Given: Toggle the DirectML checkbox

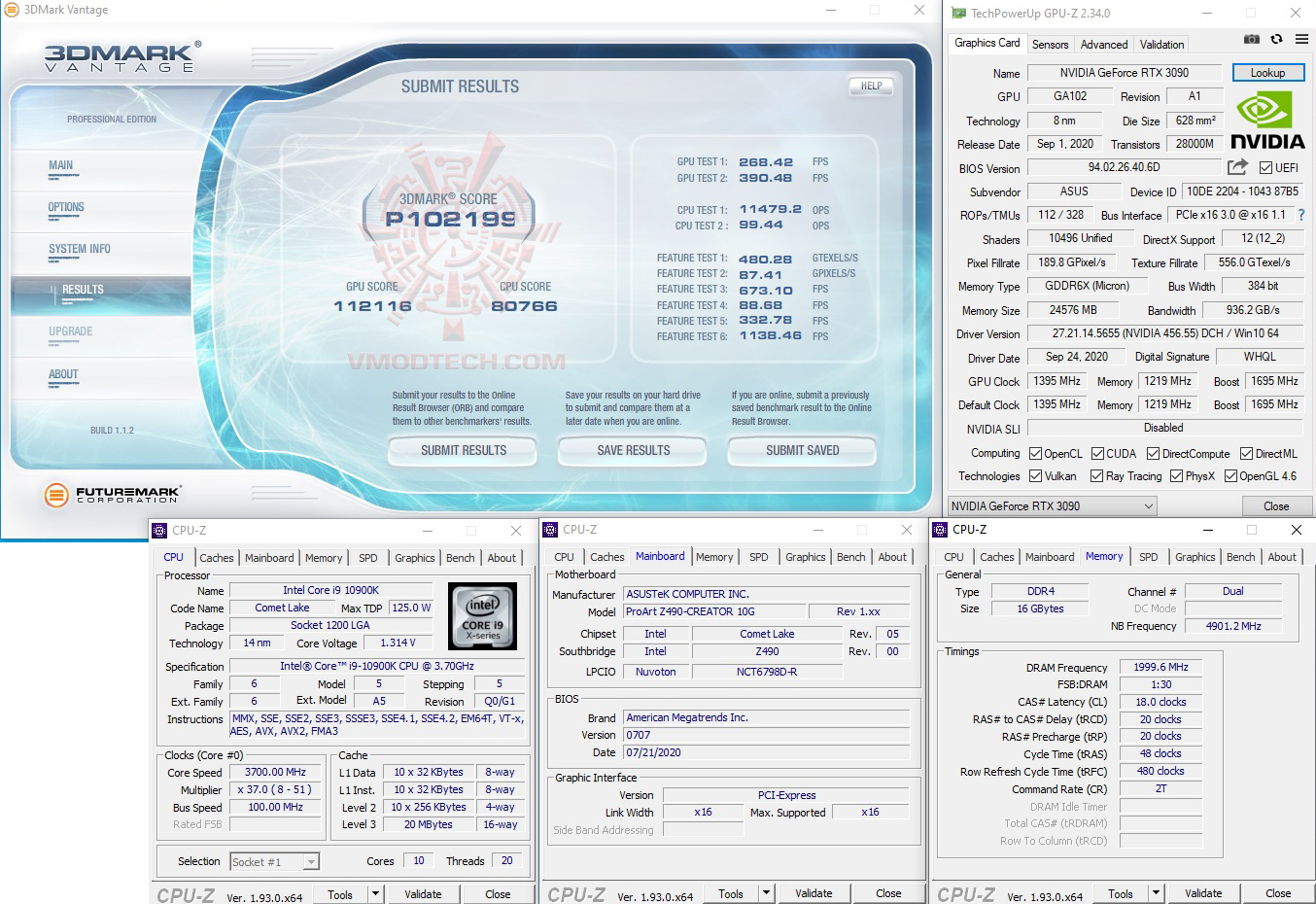Looking at the screenshot, I should click(x=1246, y=454).
